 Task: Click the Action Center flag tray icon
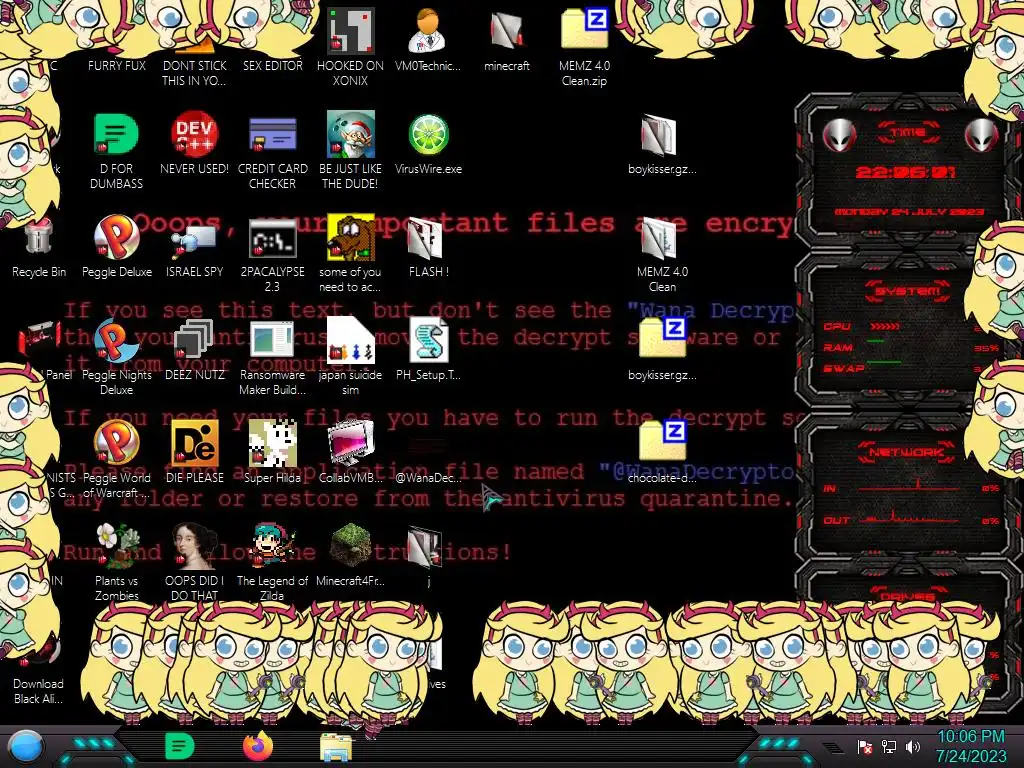pos(865,747)
